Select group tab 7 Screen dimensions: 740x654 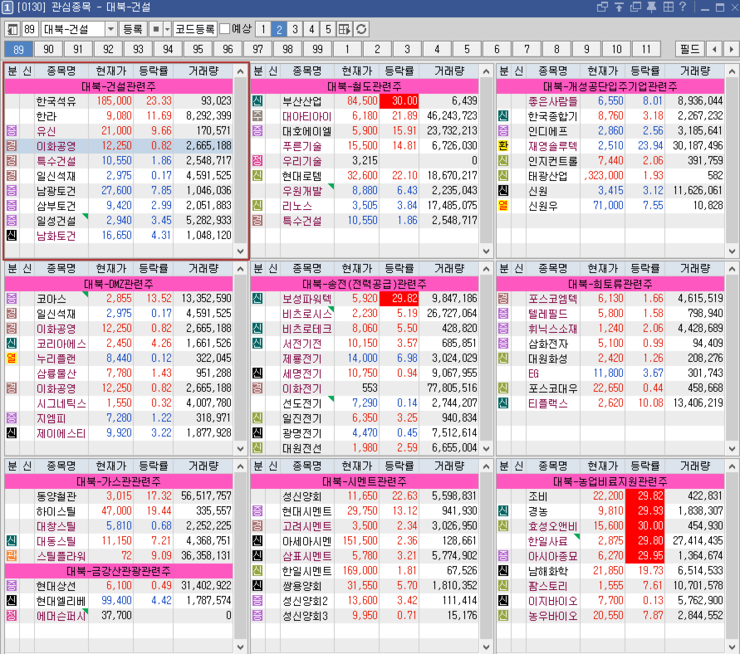click(527, 49)
